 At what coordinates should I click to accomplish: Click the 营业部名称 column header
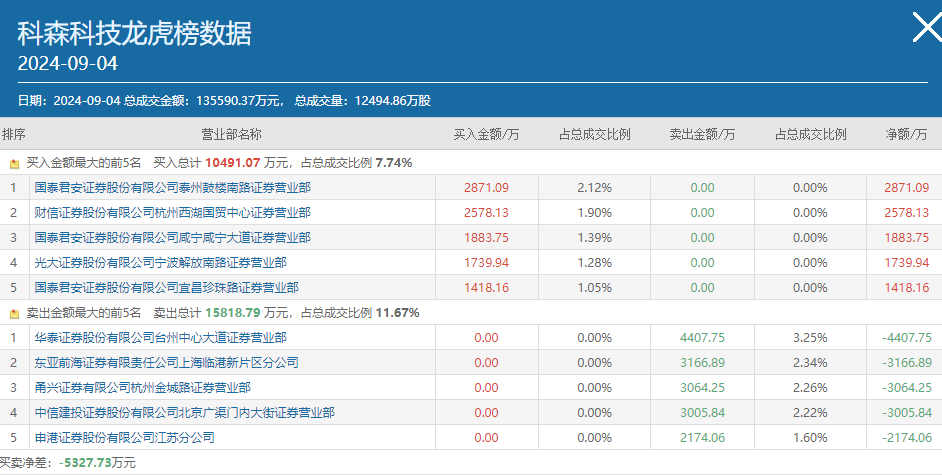tap(231, 134)
